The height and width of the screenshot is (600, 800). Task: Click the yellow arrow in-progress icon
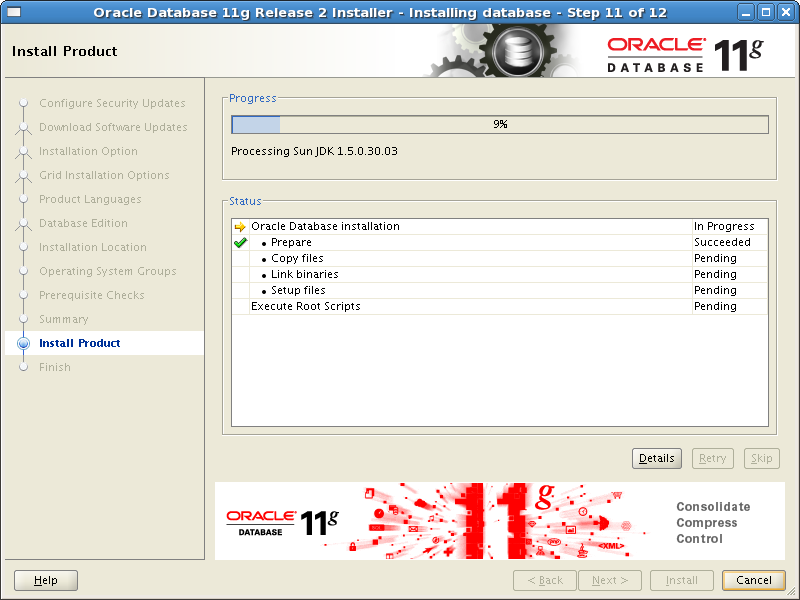tap(240, 227)
